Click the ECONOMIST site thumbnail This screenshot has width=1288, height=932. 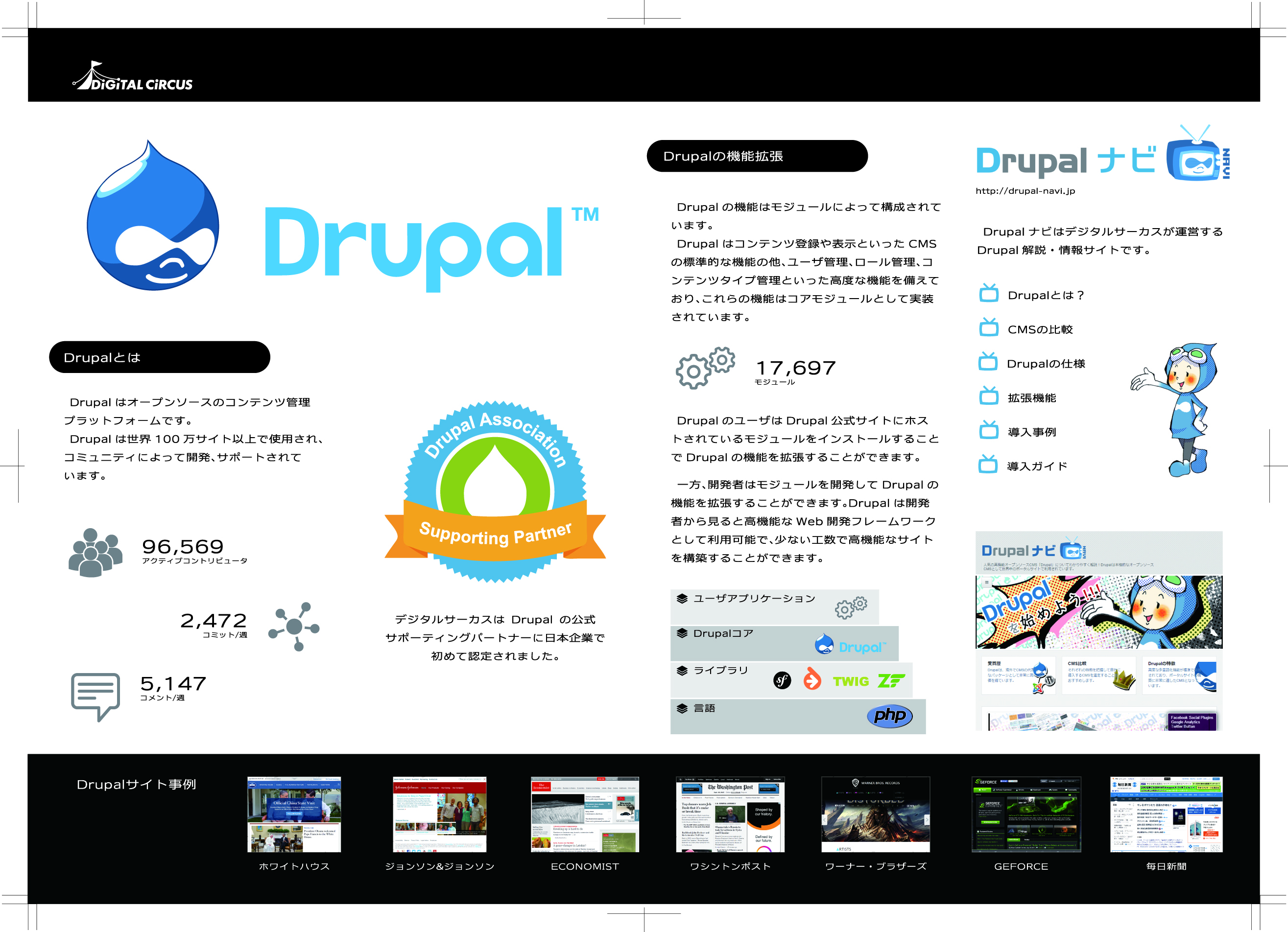click(585, 814)
